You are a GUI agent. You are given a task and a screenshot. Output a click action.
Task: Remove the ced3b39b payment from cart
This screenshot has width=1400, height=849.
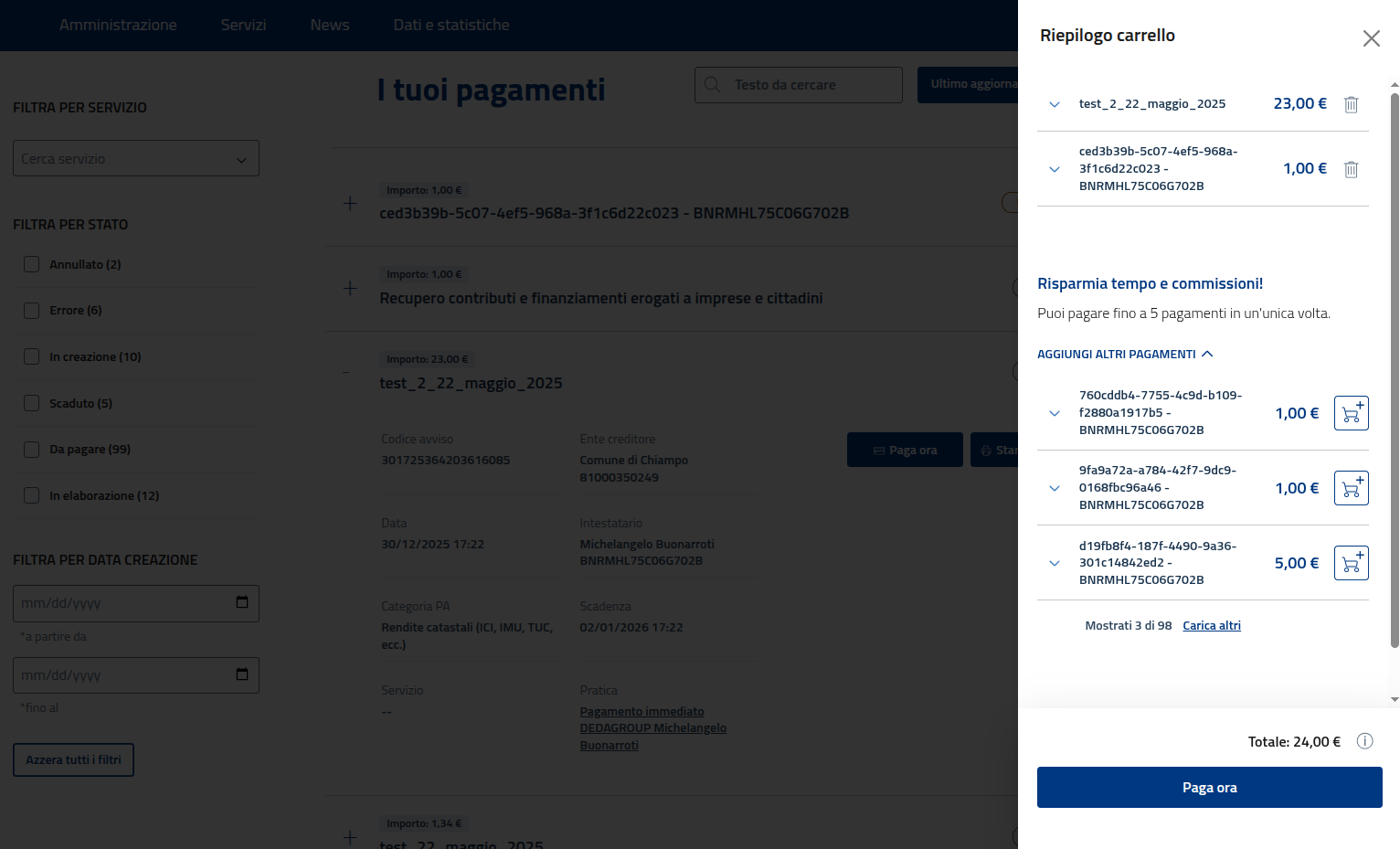(x=1351, y=169)
